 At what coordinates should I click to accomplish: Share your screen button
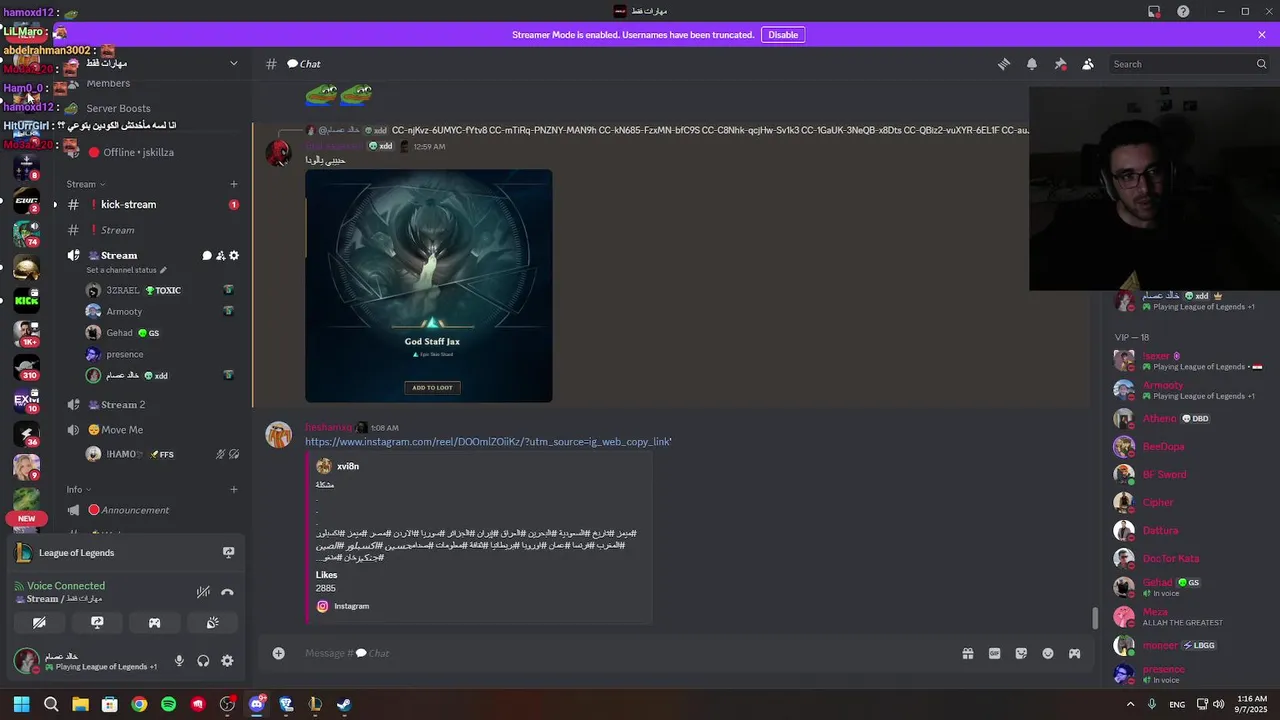97,622
